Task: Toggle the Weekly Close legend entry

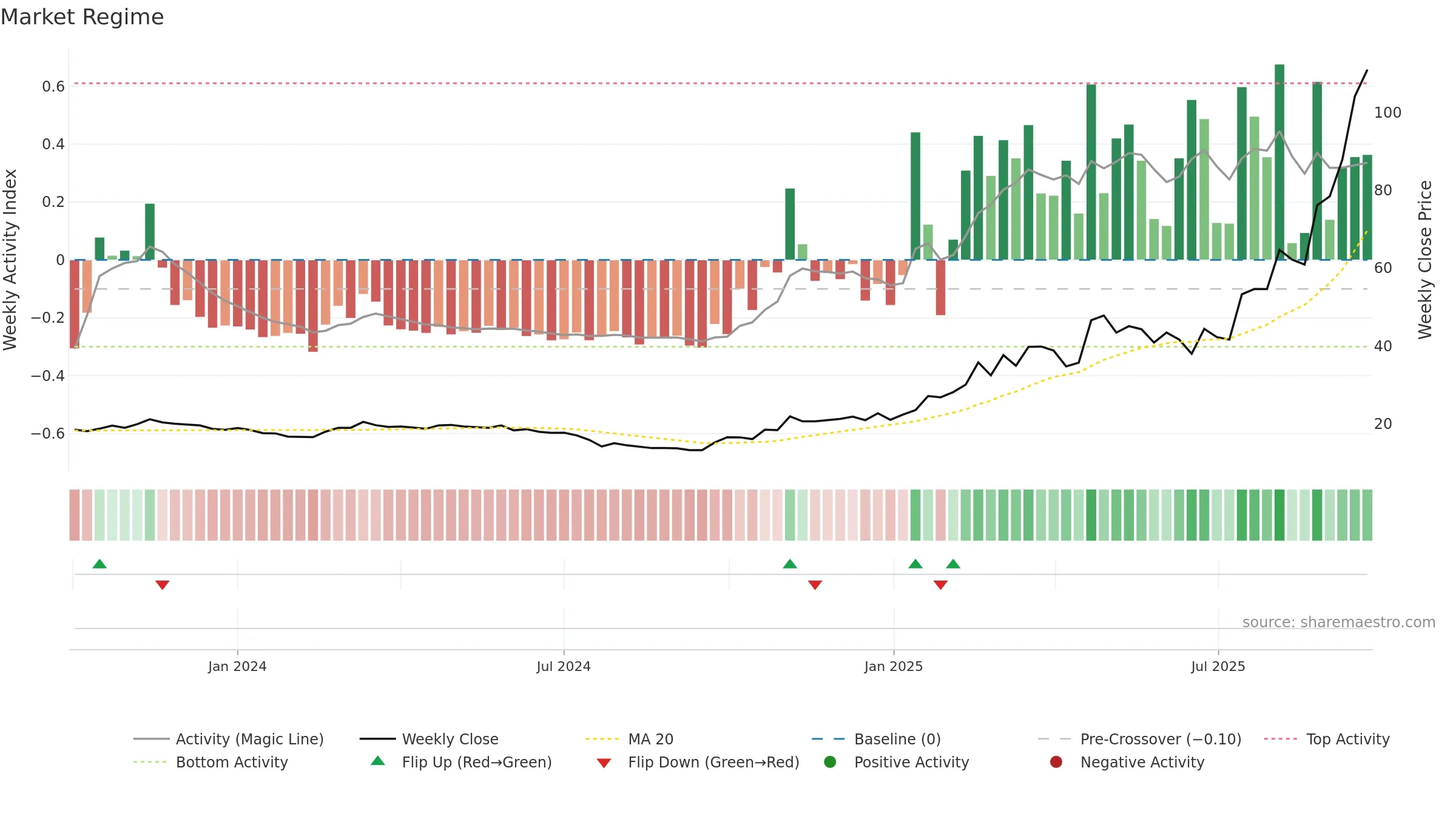Action: click(x=429, y=739)
